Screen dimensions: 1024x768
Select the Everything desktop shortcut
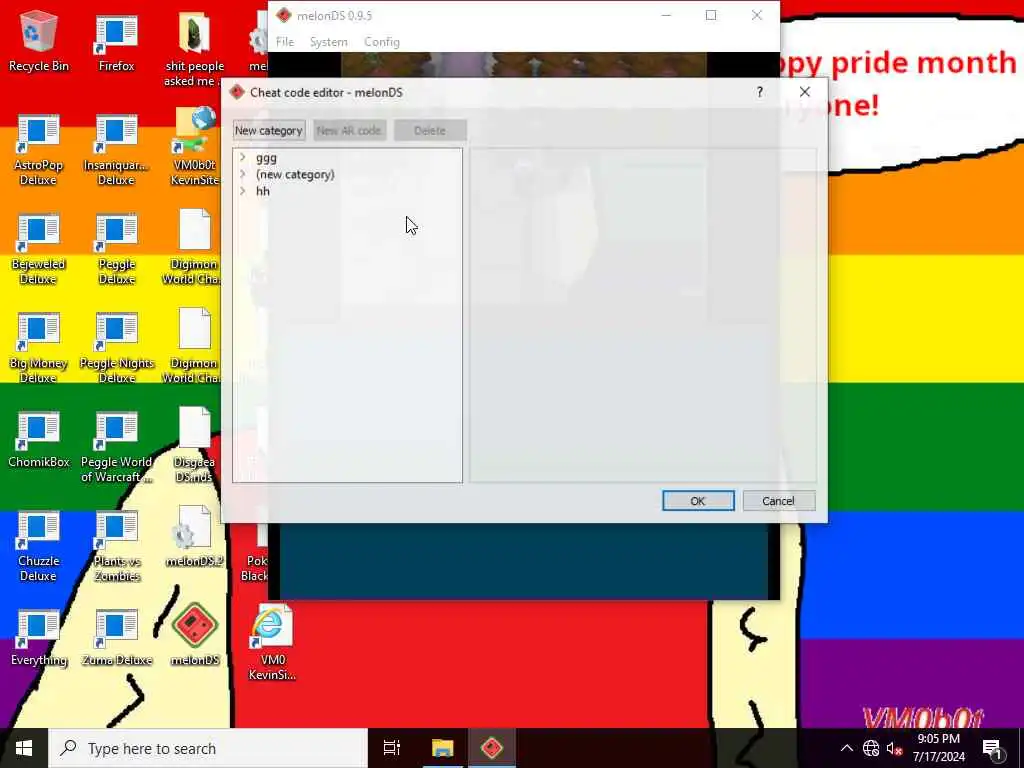39,637
